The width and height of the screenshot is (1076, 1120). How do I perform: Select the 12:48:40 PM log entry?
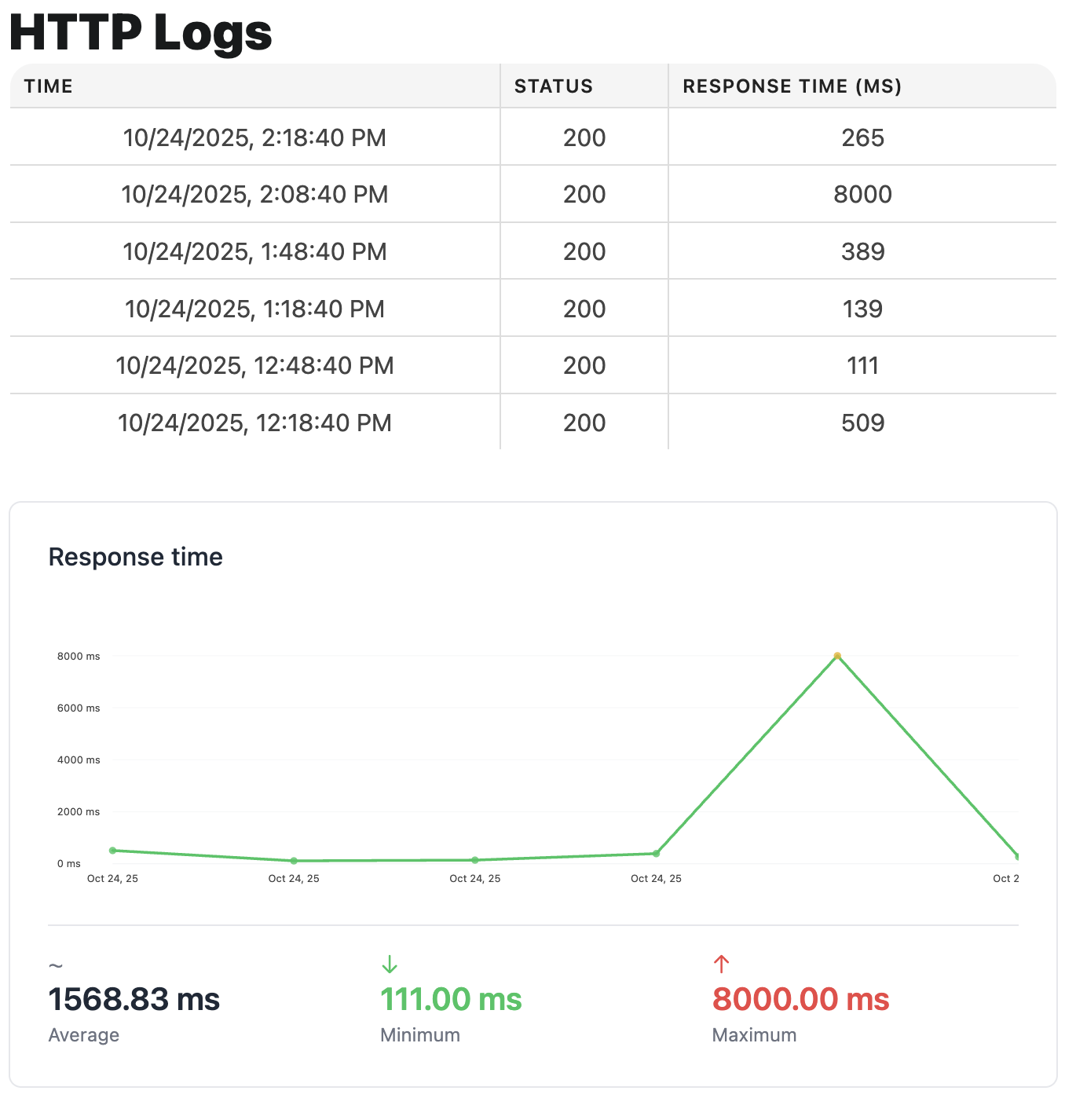[x=538, y=365]
